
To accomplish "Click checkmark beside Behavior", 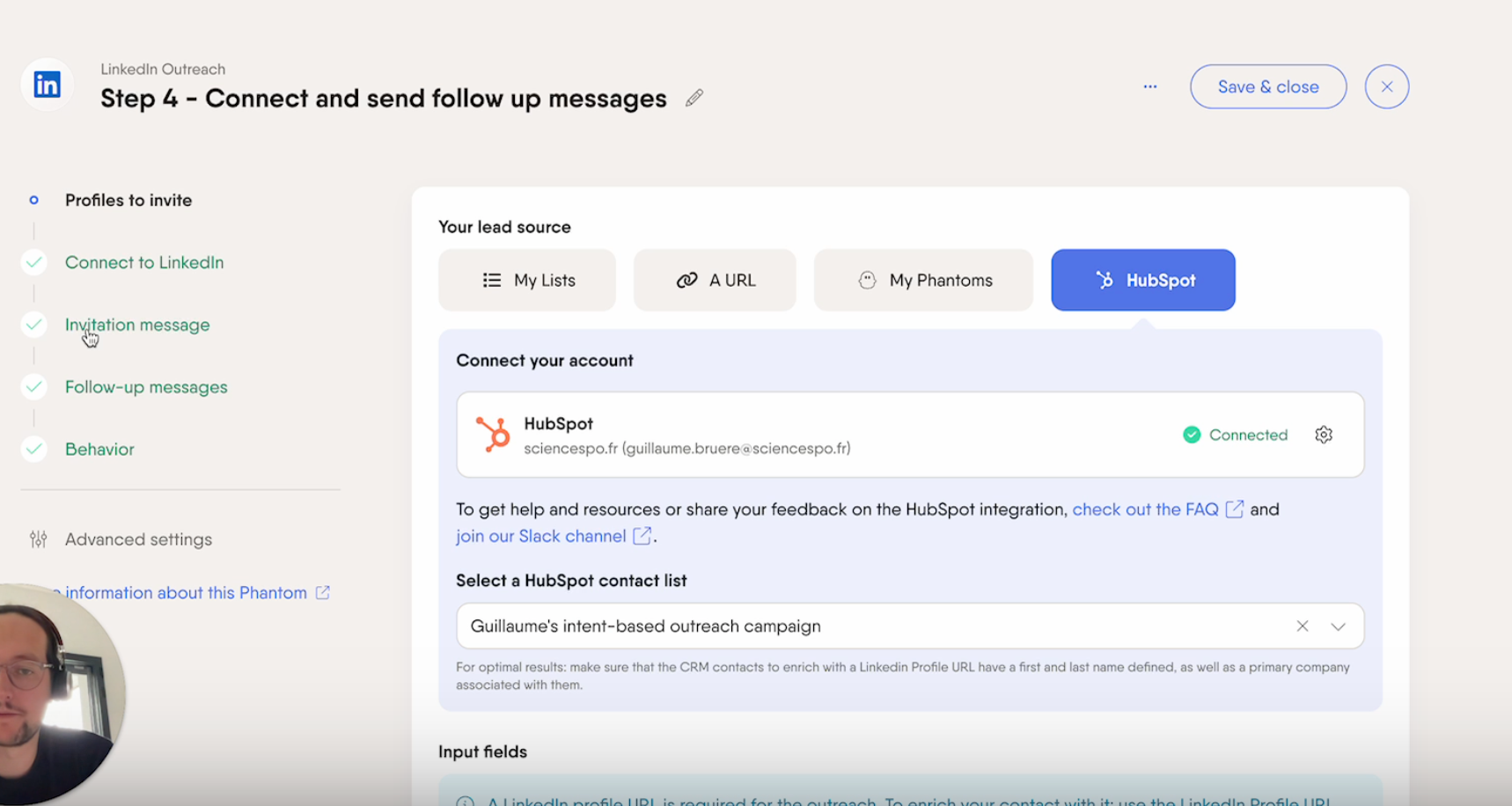I will tap(33, 450).
